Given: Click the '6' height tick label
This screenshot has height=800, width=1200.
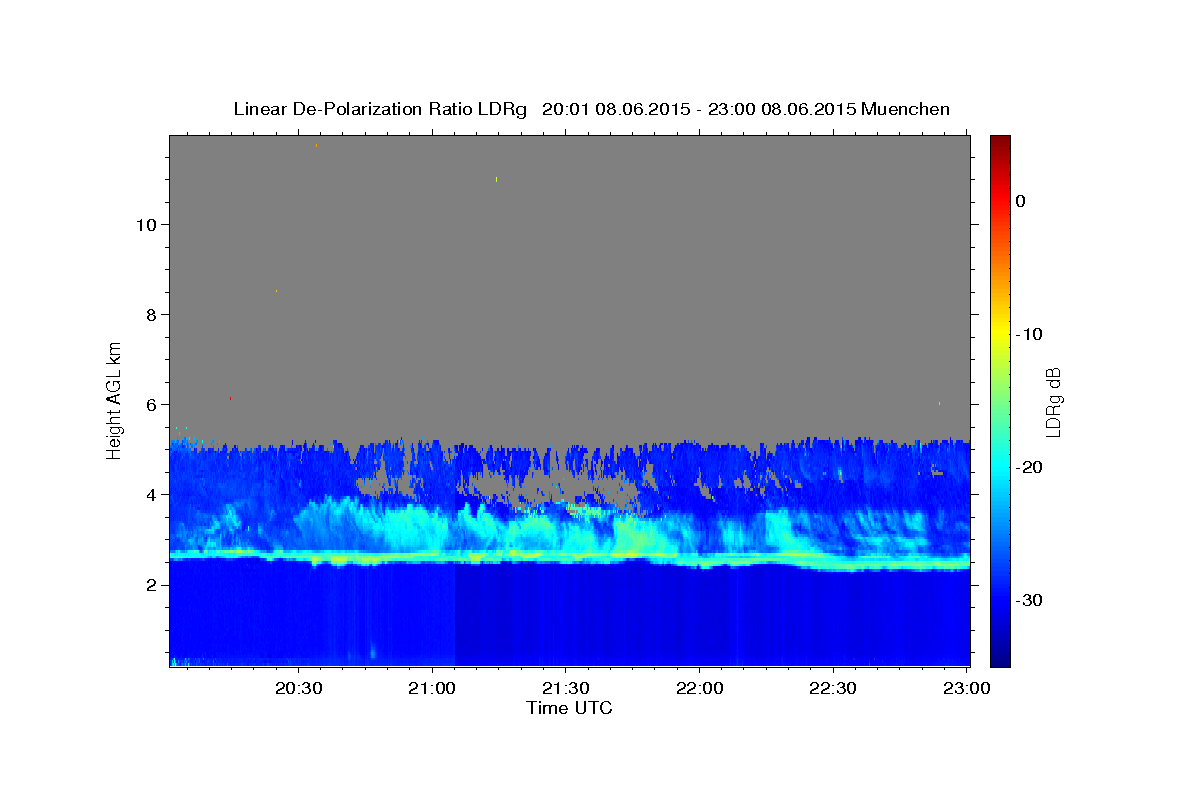Looking at the screenshot, I should [x=151, y=404].
